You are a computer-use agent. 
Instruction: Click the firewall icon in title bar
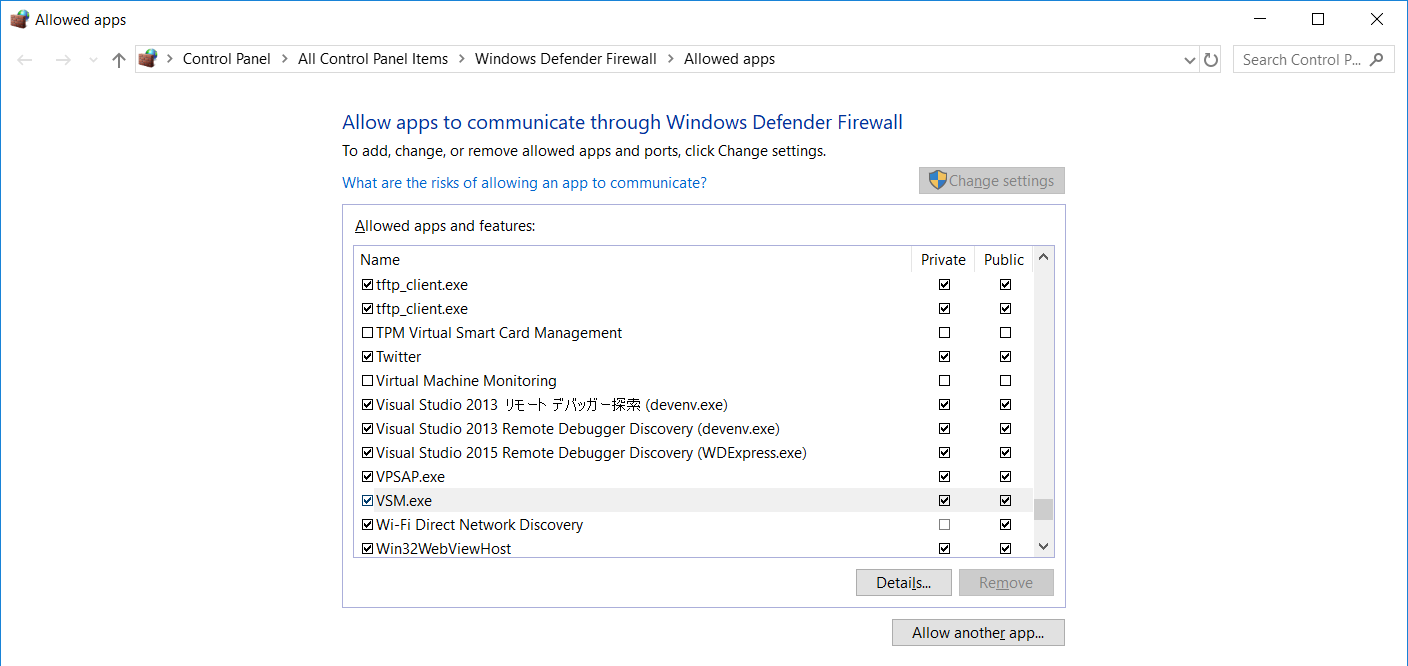pyautogui.click(x=19, y=19)
